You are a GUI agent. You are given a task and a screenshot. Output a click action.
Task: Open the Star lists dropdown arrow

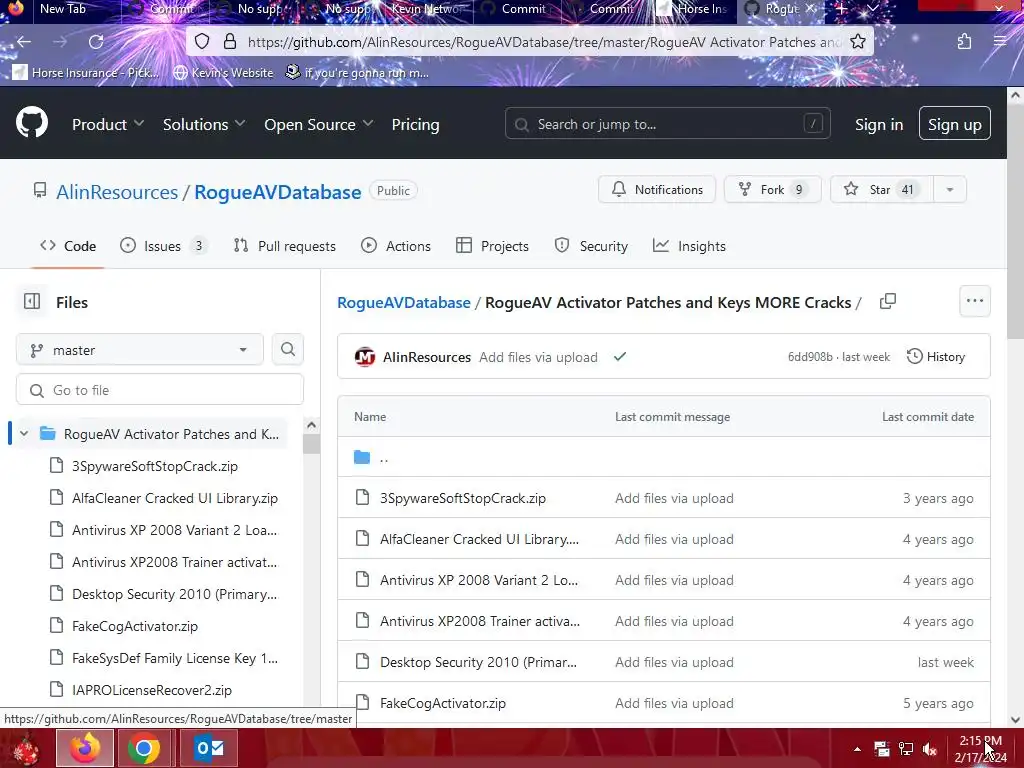click(x=950, y=189)
